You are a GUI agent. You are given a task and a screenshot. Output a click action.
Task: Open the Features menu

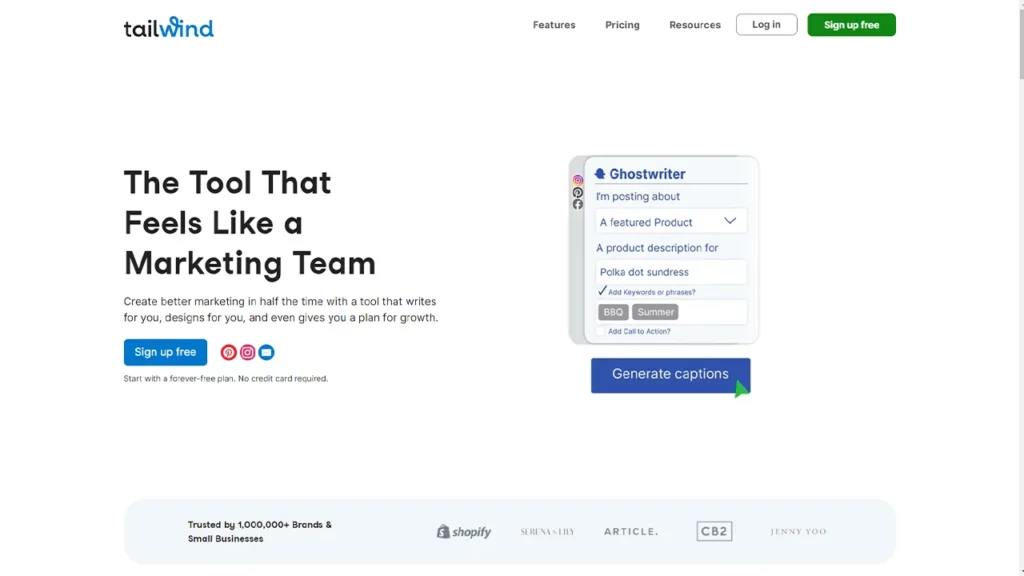pos(554,25)
